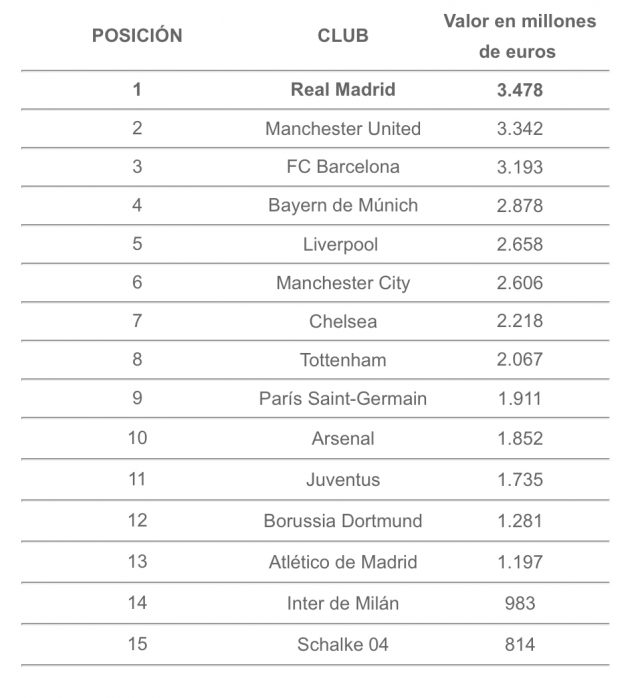Select the Arsenal club name
Image resolution: width=640 pixels, height=698 pixels.
coord(343,439)
